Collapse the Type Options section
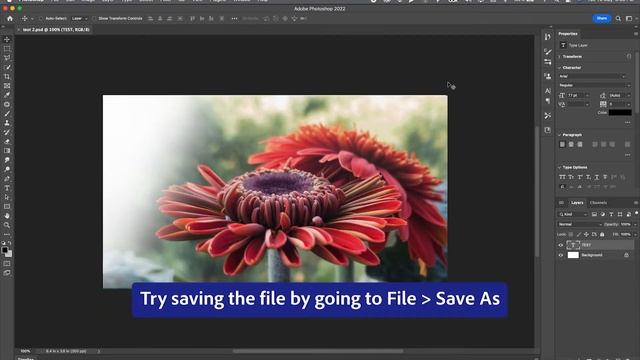The height and width of the screenshot is (360, 640). 560,167
